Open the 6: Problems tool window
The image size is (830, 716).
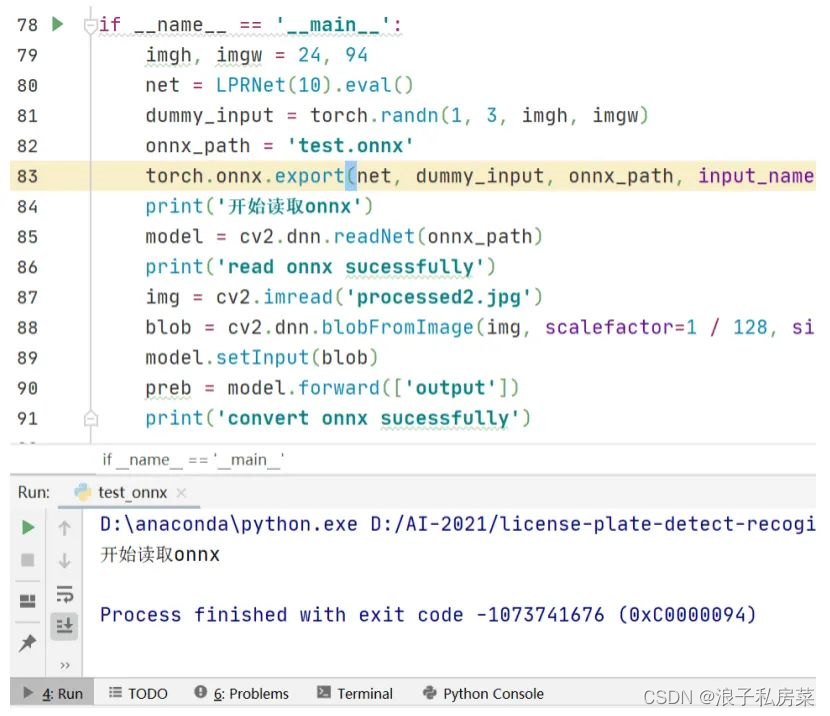[241, 693]
